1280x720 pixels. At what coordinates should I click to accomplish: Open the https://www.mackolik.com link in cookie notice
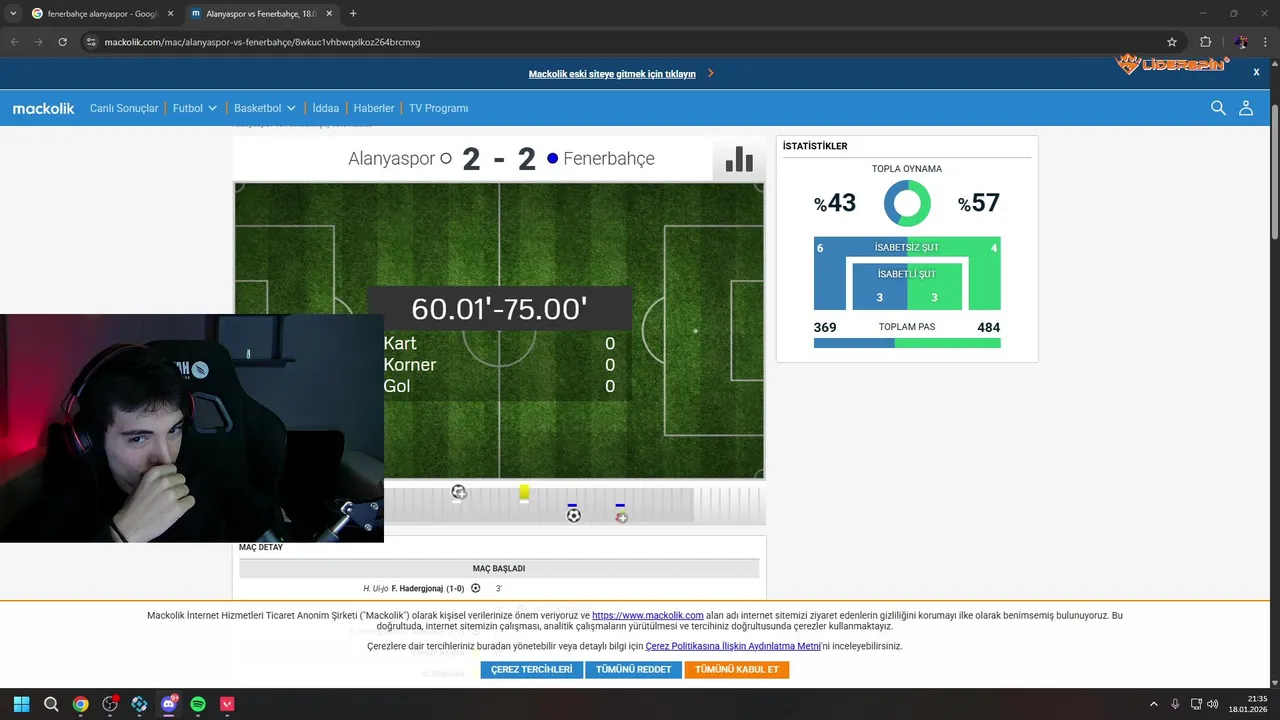click(648, 616)
